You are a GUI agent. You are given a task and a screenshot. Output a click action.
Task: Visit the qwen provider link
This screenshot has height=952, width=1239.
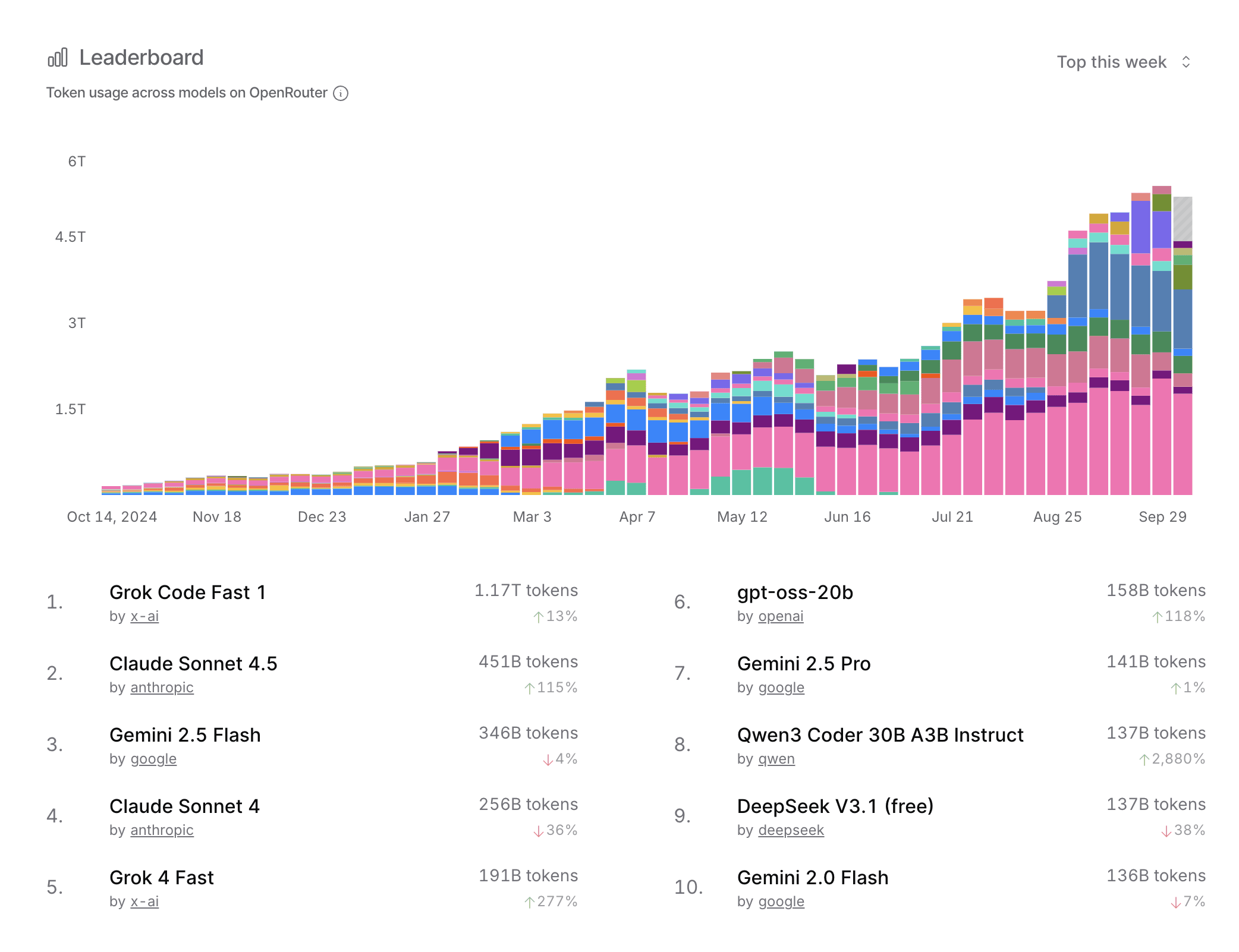tap(776, 759)
